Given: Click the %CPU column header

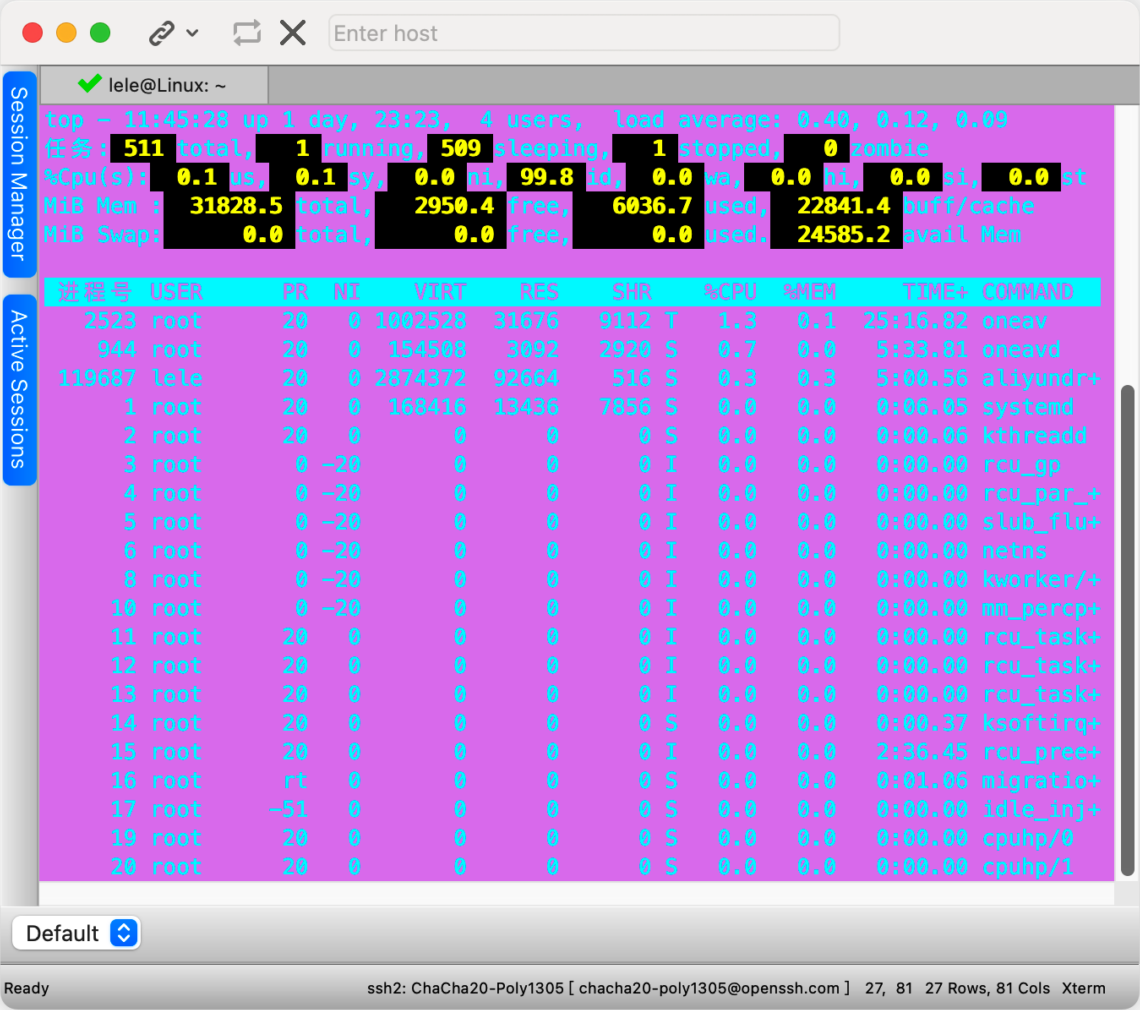Looking at the screenshot, I should coord(730,292).
